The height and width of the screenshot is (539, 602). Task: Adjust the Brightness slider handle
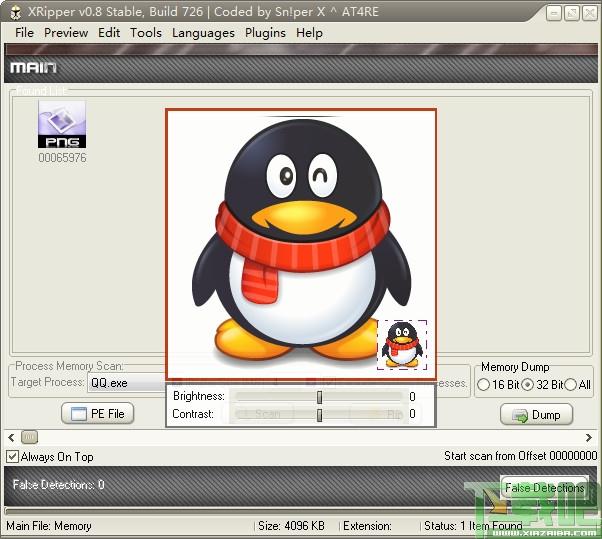tap(319, 397)
